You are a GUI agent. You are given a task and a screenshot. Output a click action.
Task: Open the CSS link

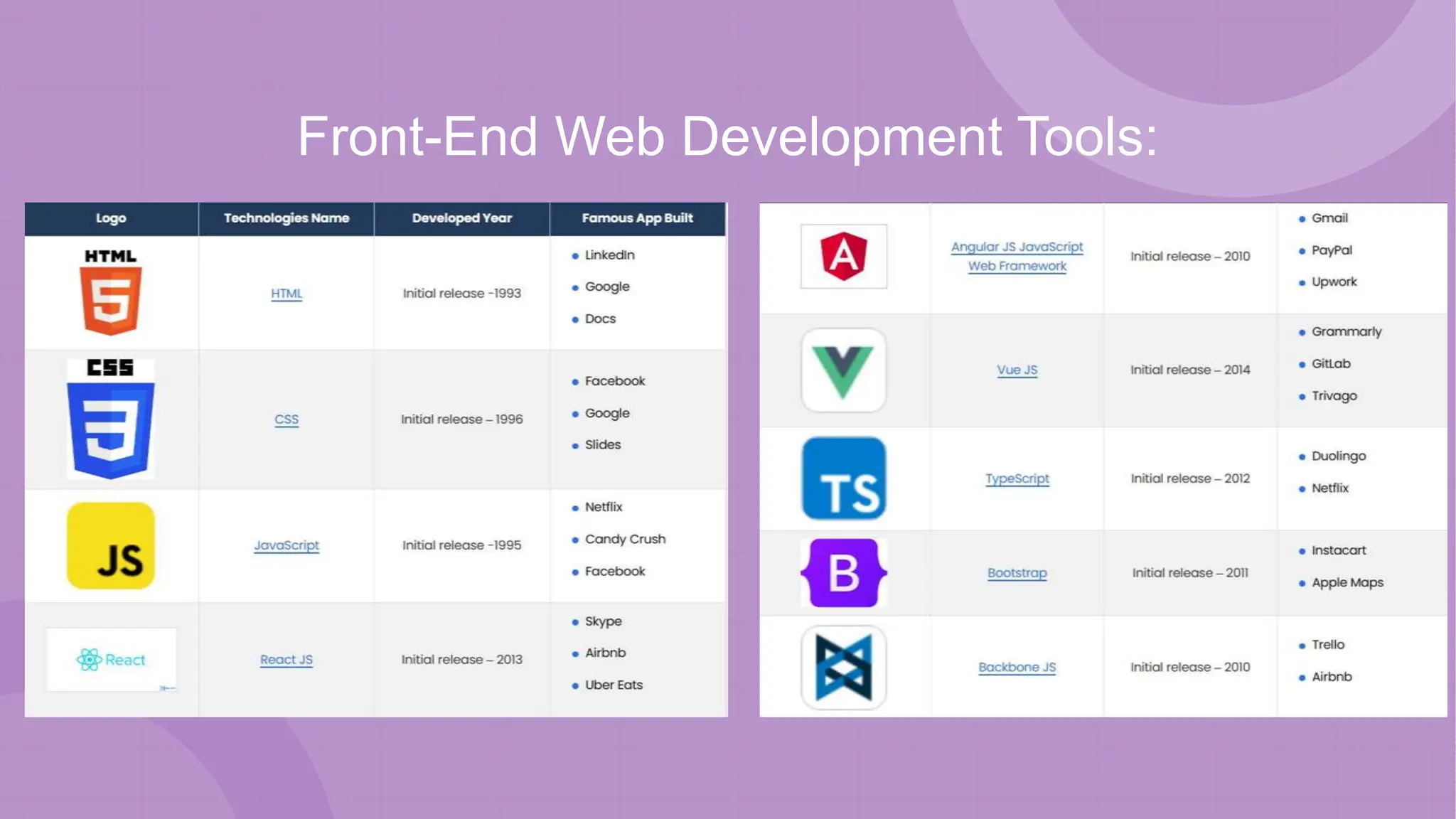pos(287,419)
